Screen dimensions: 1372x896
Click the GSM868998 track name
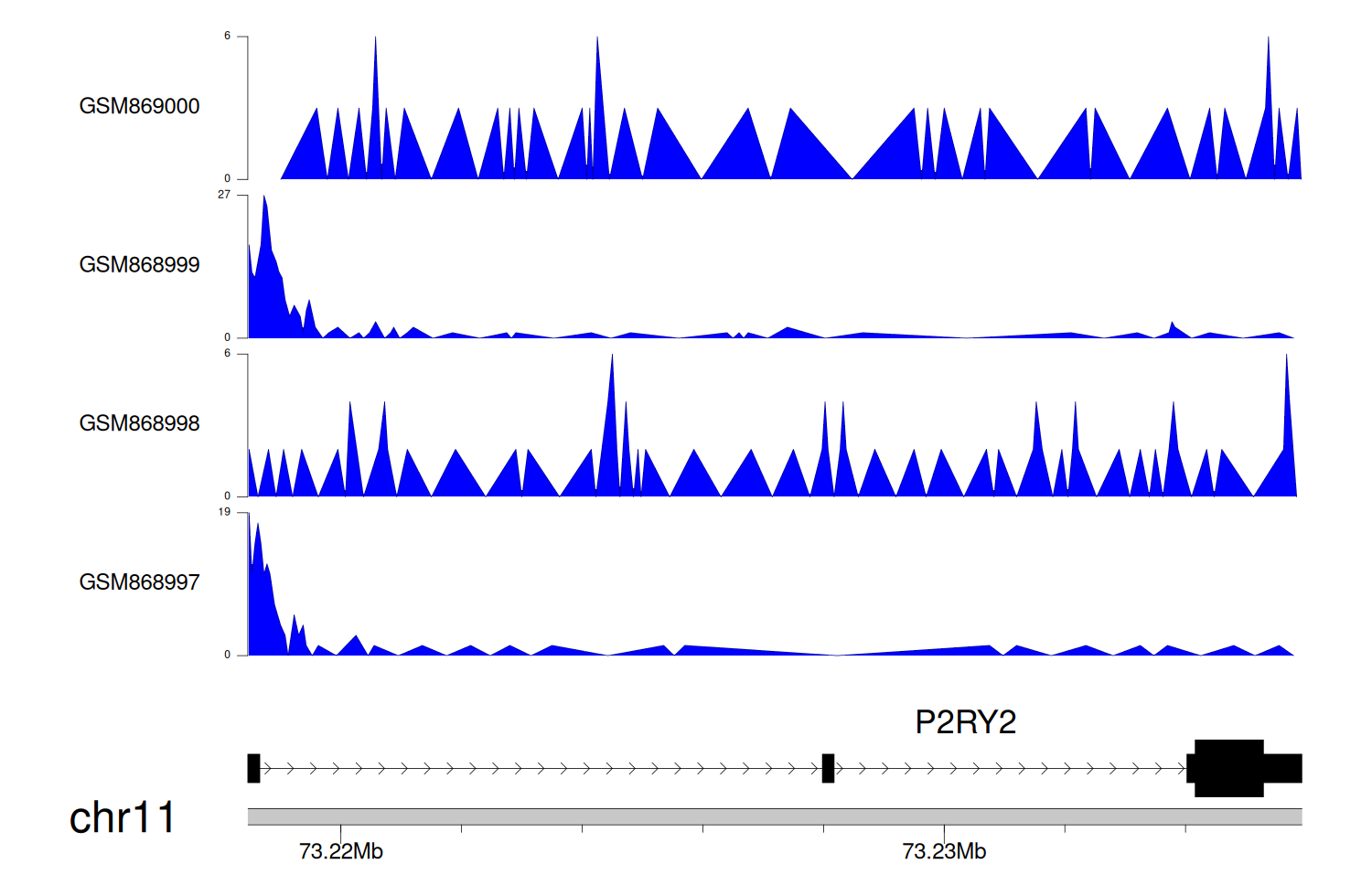point(139,423)
